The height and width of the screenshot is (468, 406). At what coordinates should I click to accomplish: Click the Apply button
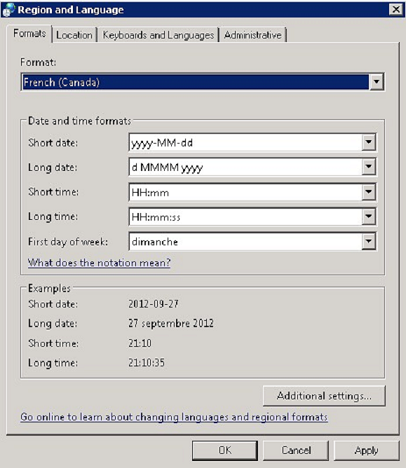[366, 450]
